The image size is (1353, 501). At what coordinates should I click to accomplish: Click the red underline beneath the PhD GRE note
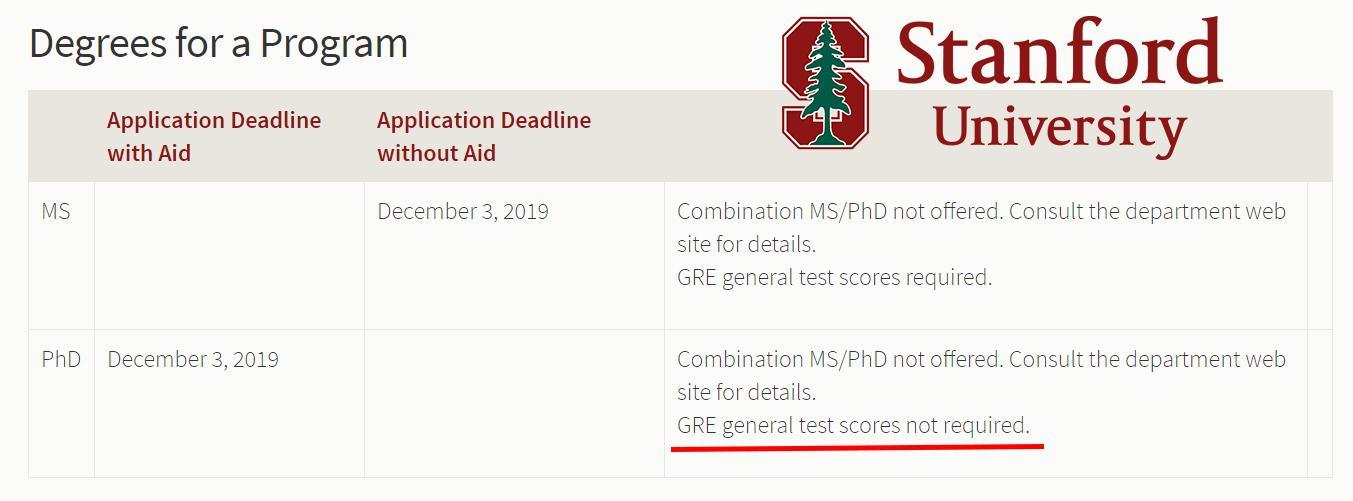[x=857, y=447]
